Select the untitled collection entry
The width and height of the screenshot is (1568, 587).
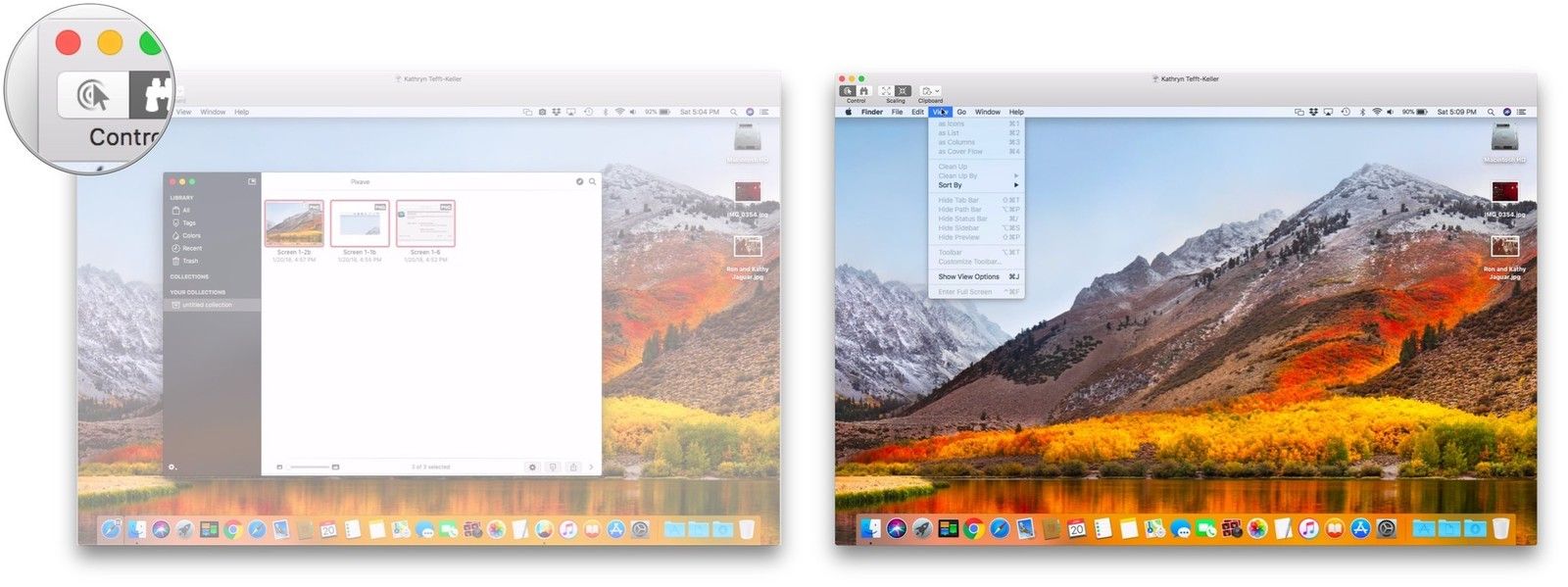tap(206, 305)
